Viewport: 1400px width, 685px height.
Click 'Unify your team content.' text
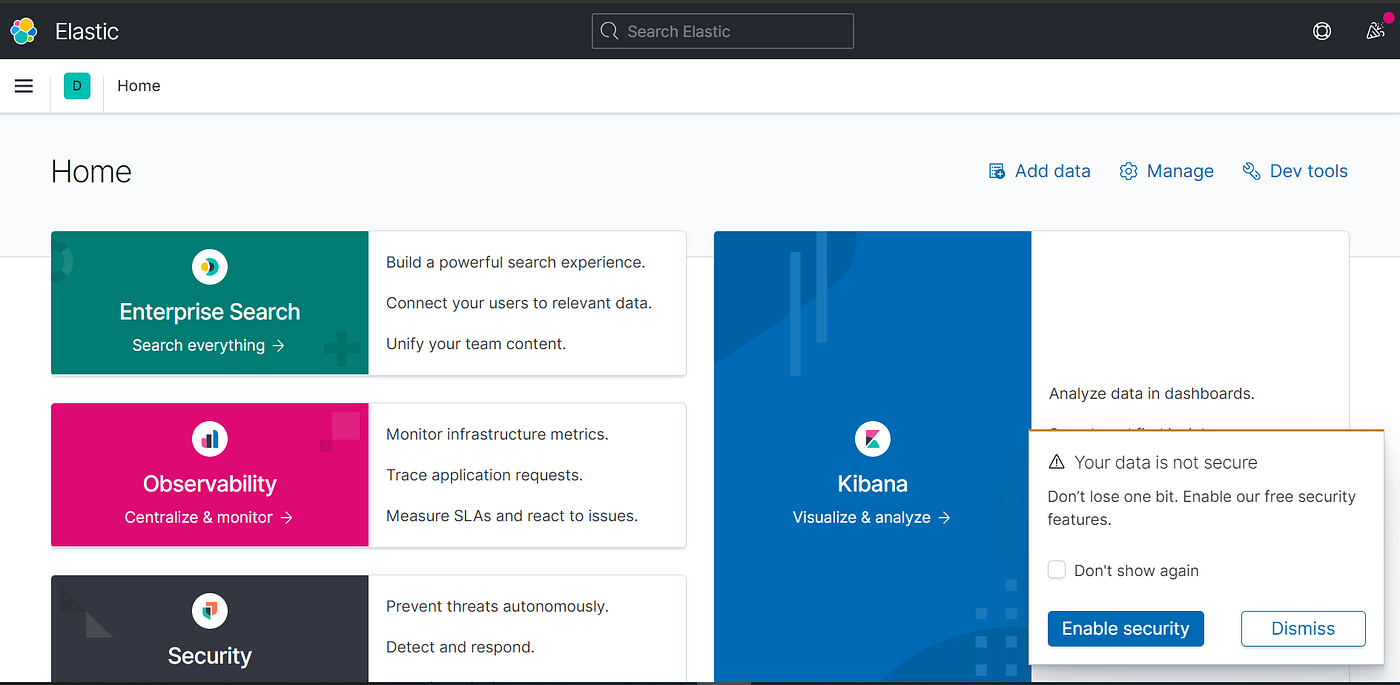476,344
